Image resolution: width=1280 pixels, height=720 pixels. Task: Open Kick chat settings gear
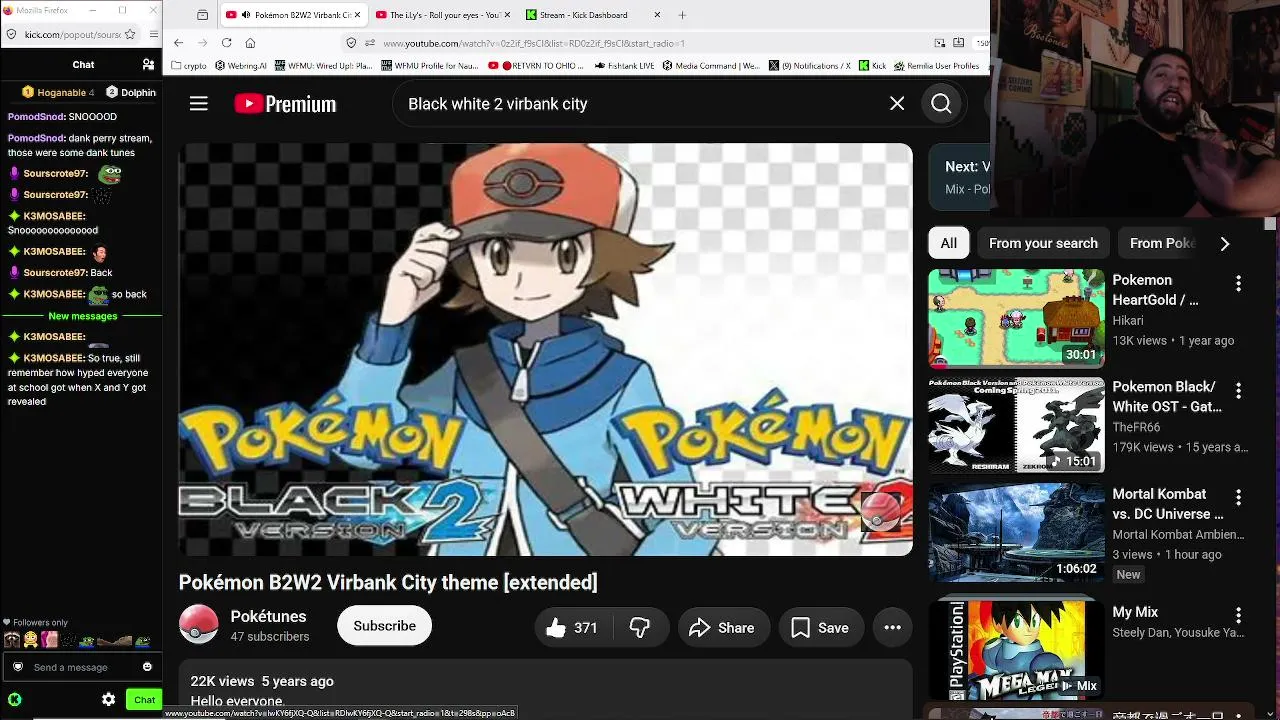click(x=109, y=700)
